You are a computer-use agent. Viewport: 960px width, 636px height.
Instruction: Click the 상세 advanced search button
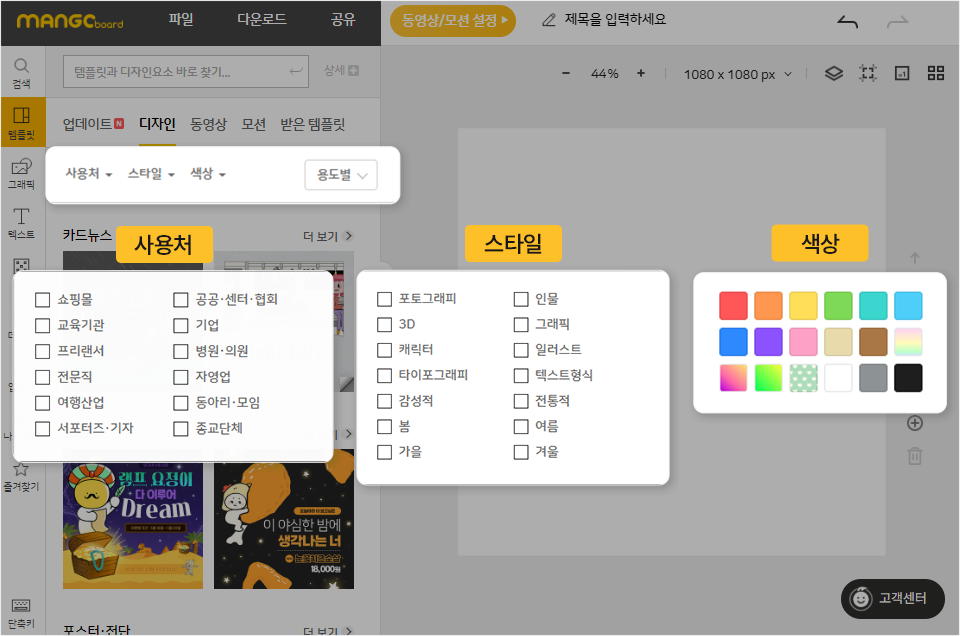[x=341, y=71]
